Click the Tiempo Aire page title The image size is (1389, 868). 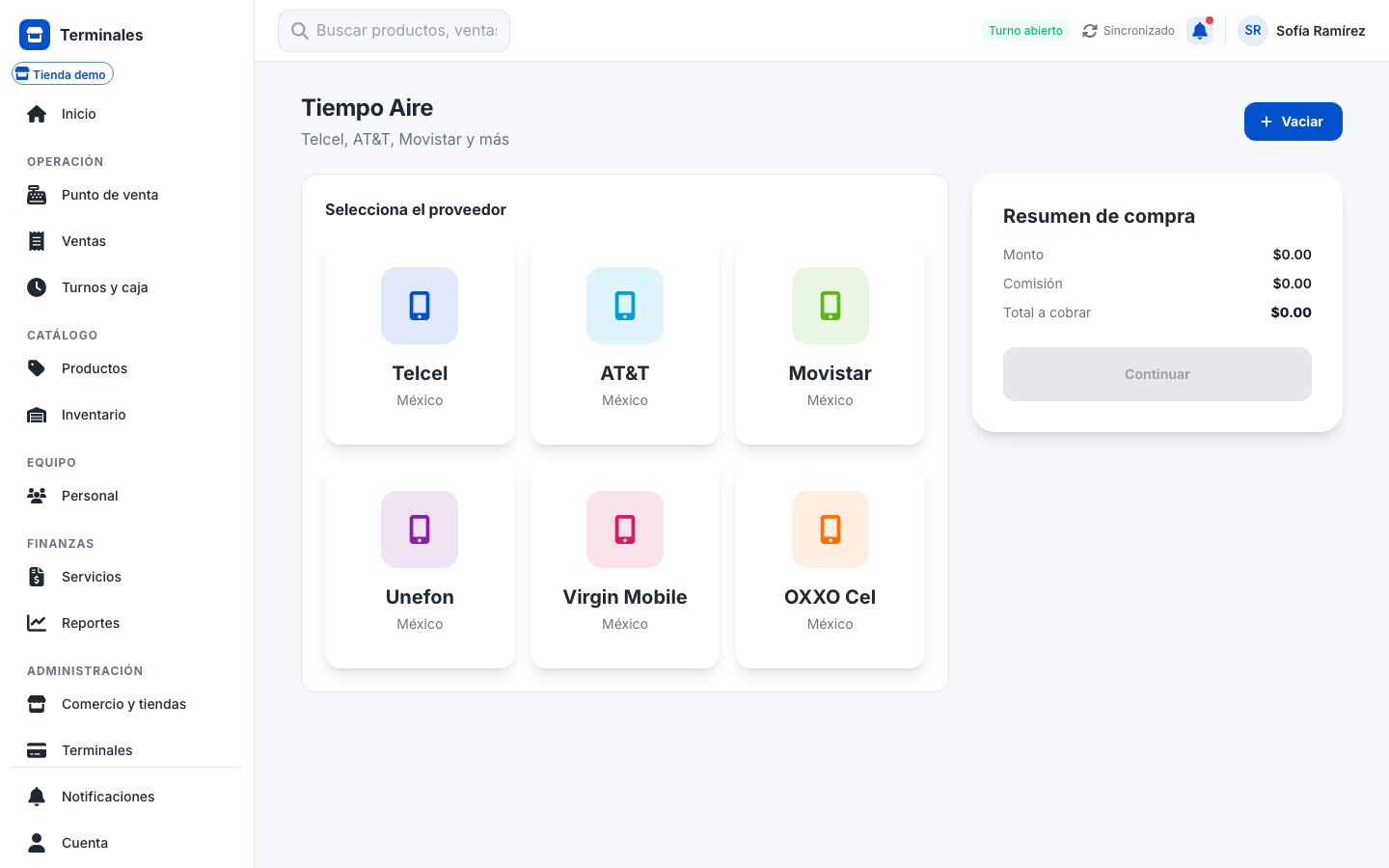tap(368, 108)
